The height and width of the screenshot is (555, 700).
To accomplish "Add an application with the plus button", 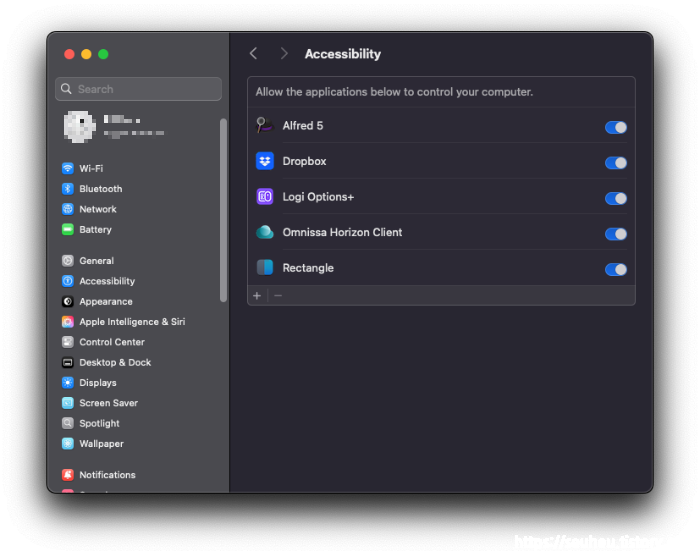I will [257, 296].
